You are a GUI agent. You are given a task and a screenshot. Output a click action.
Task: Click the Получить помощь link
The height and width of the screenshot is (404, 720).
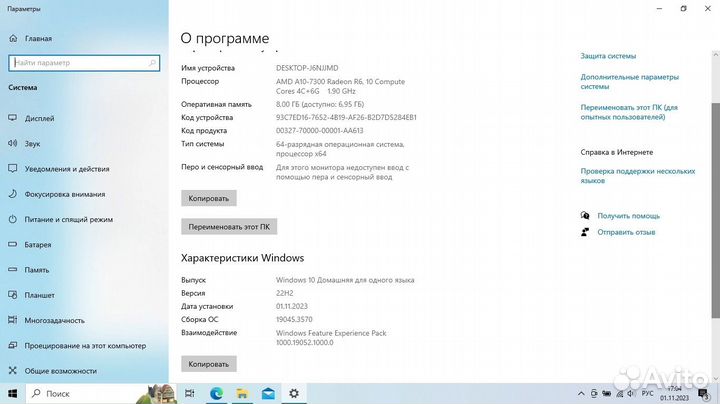tap(628, 215)
